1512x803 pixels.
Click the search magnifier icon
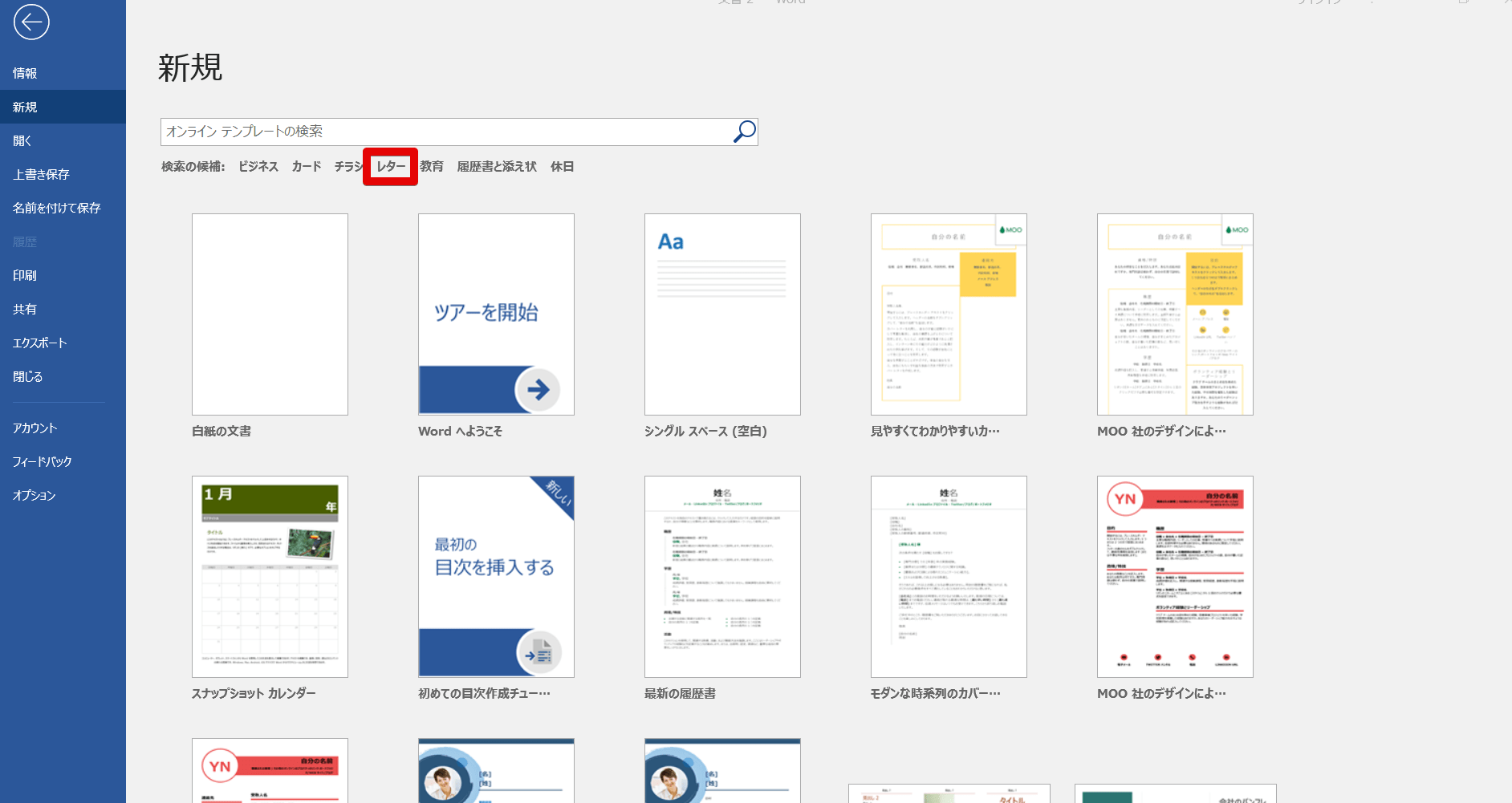pyautogui.click(x=744, y=132)
